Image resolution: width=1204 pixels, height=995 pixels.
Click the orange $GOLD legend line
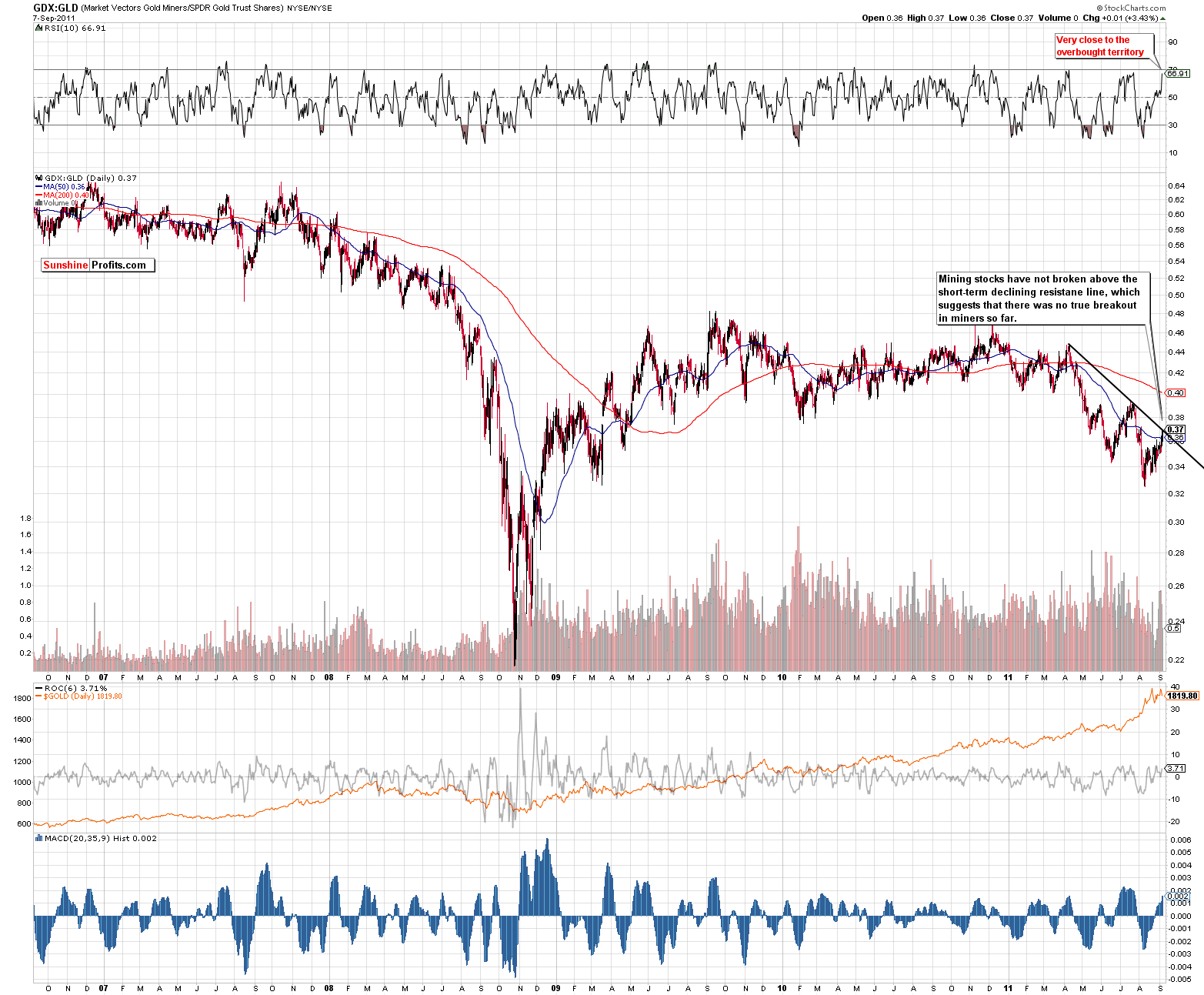click(x=38, y=696)
